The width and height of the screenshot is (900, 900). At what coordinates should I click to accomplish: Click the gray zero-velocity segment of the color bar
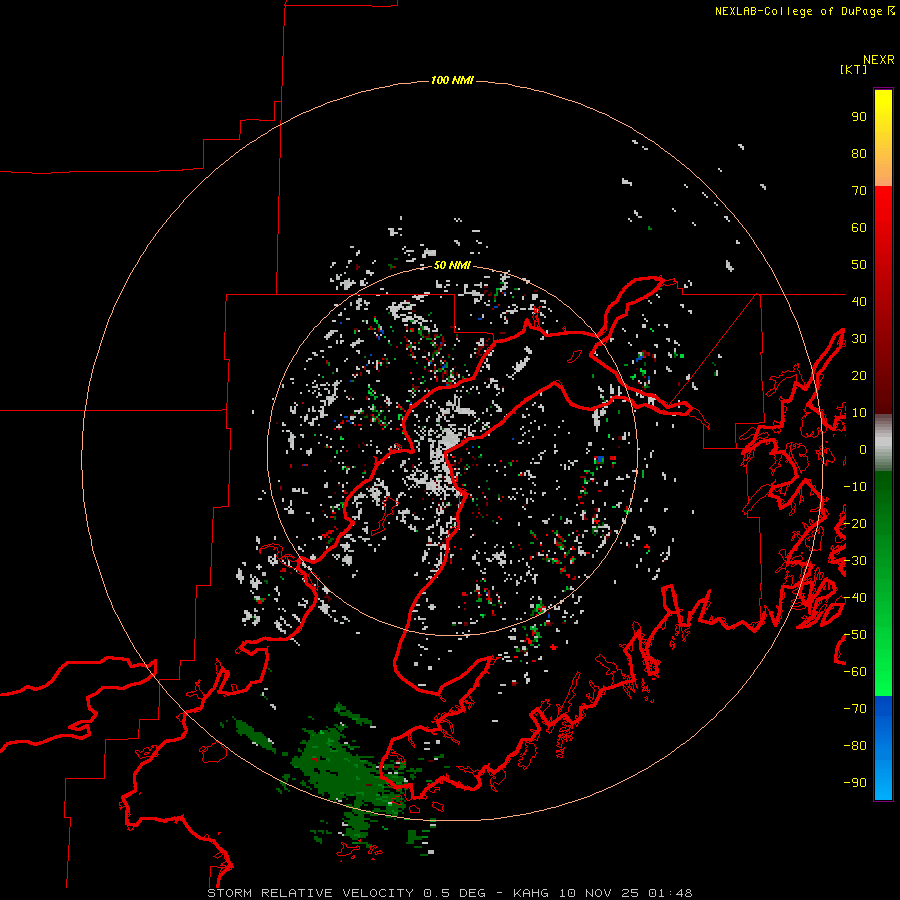(883, 443)
